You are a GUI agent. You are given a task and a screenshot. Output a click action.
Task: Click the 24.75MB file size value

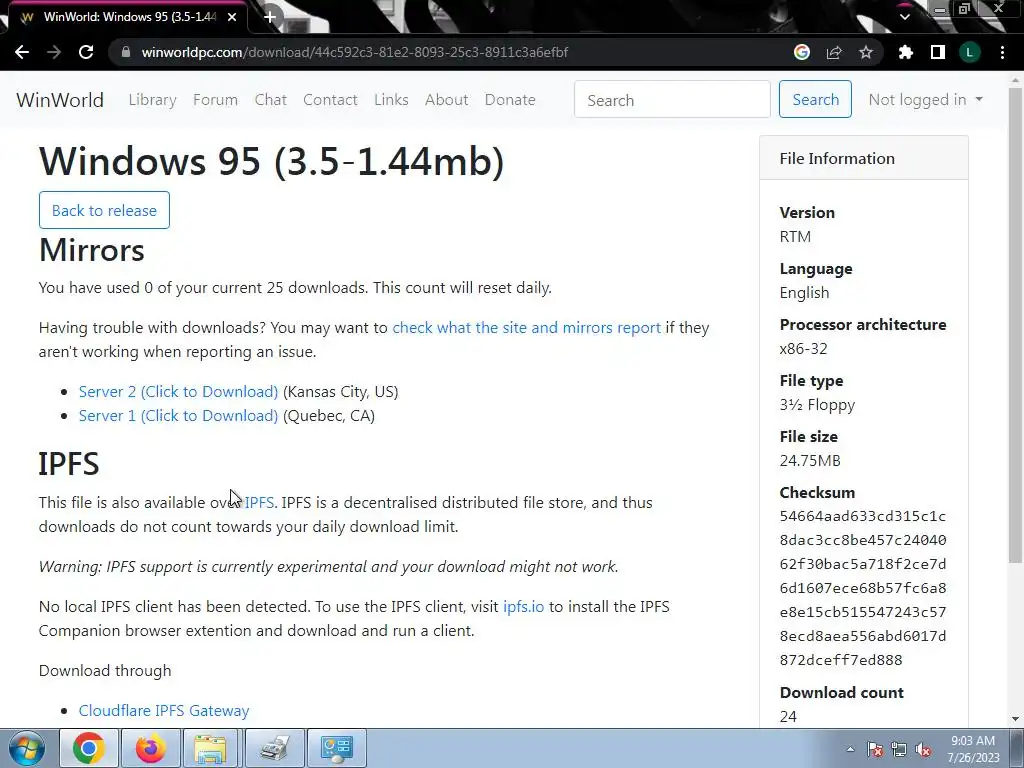(x=810, y=461)
